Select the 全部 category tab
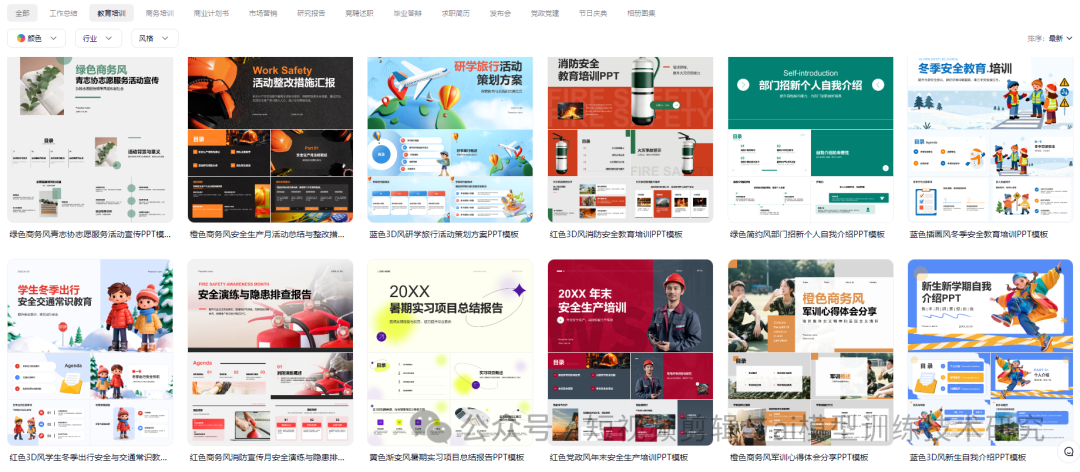This screenshot has width=1080, height=472. 23,13
